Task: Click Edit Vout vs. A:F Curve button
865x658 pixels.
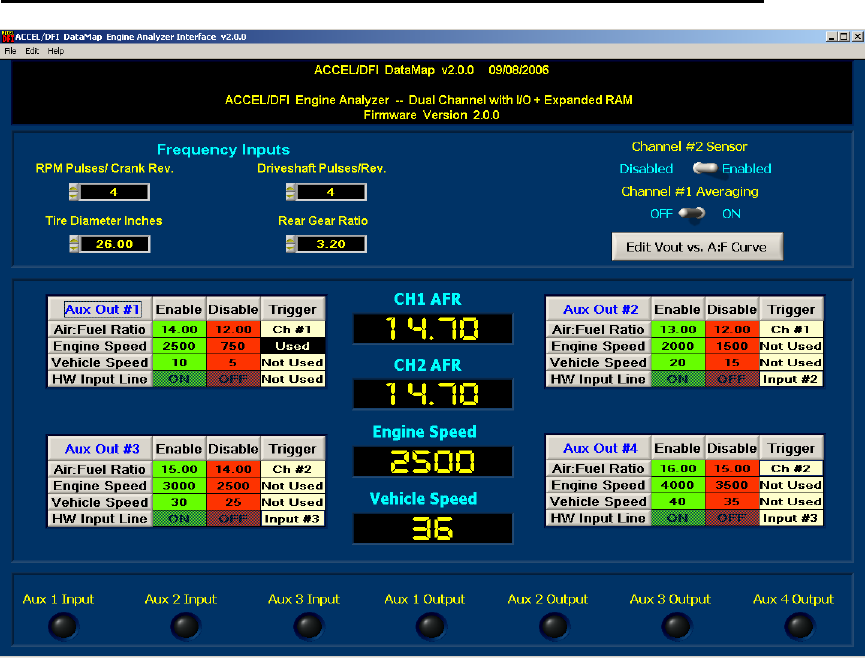Action: [x=697, y=247]
